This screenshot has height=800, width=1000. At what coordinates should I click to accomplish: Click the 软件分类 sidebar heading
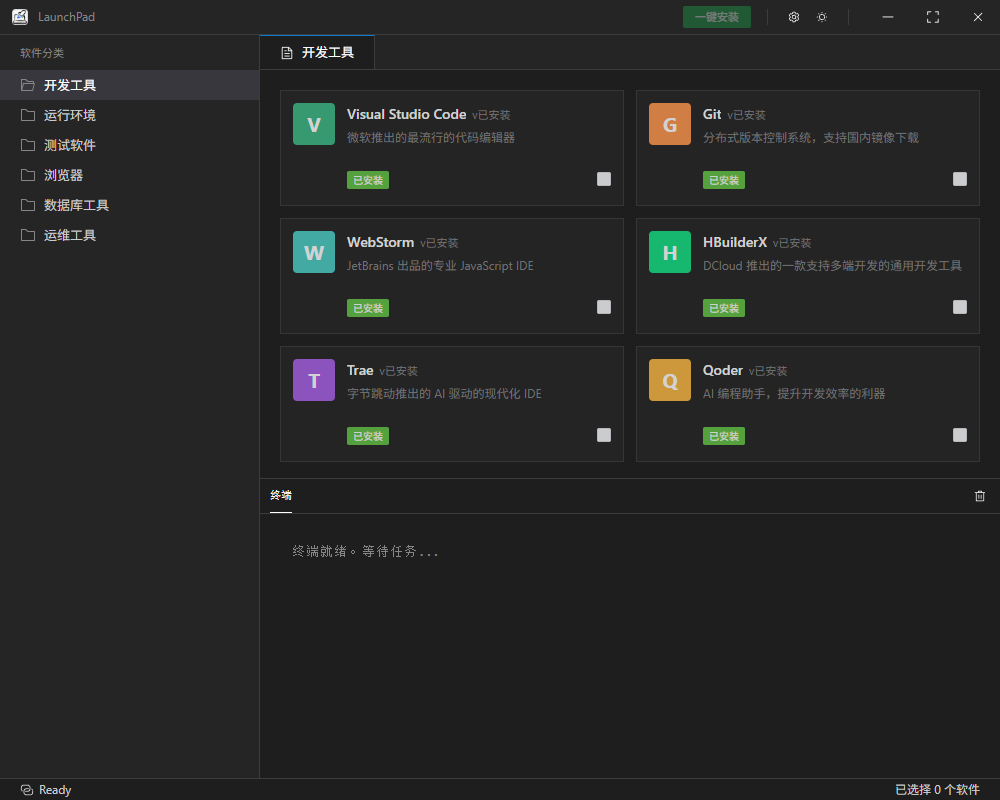(42, 53)
